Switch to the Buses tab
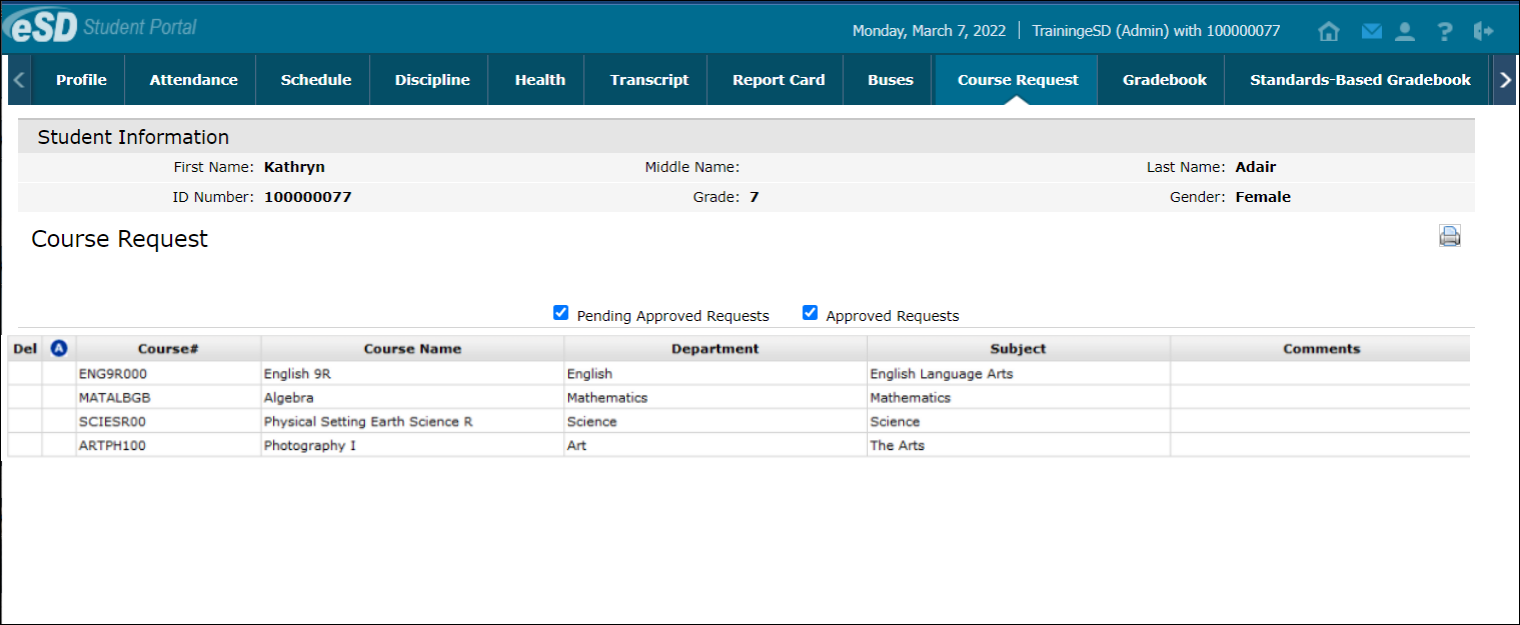 890,80
